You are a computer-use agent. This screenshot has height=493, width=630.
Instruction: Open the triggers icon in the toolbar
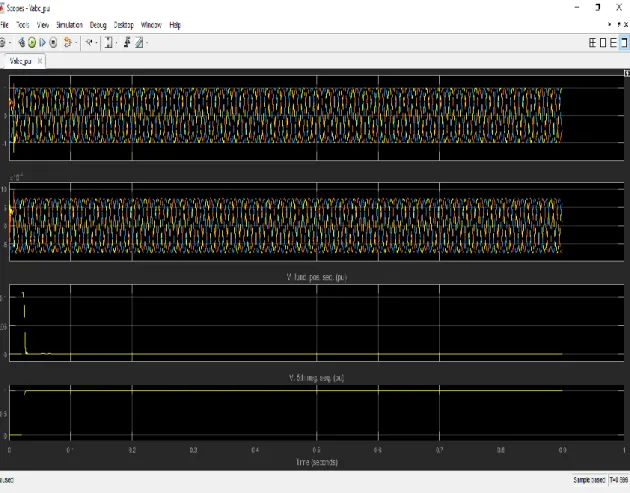point(127,42)
